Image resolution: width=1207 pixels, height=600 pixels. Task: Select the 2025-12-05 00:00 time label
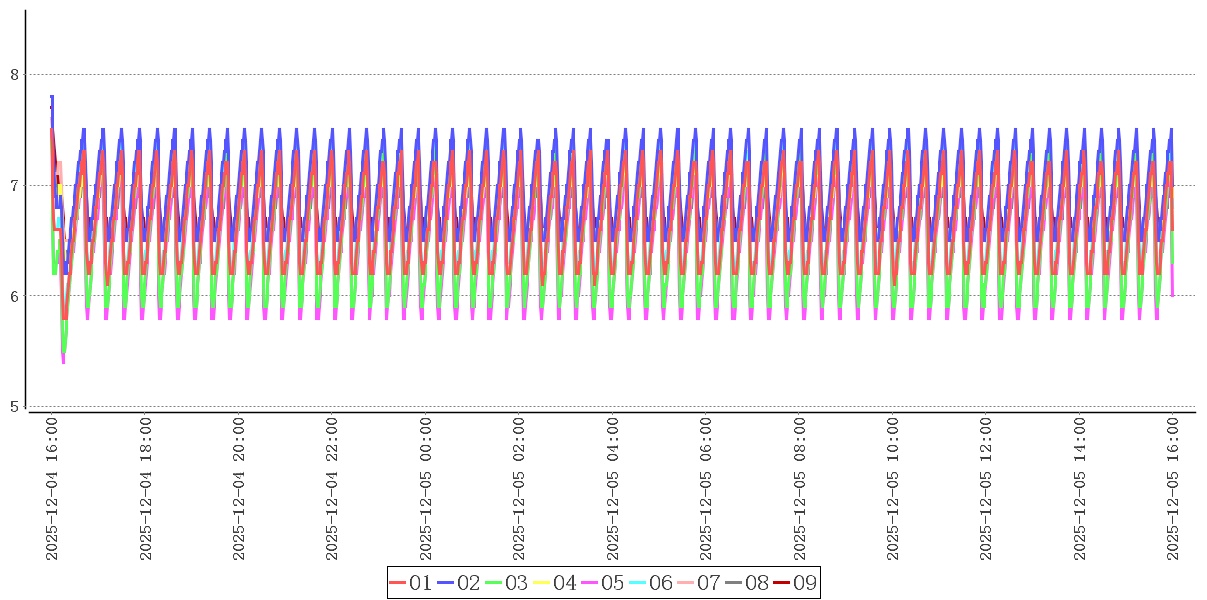pos(426,489)
